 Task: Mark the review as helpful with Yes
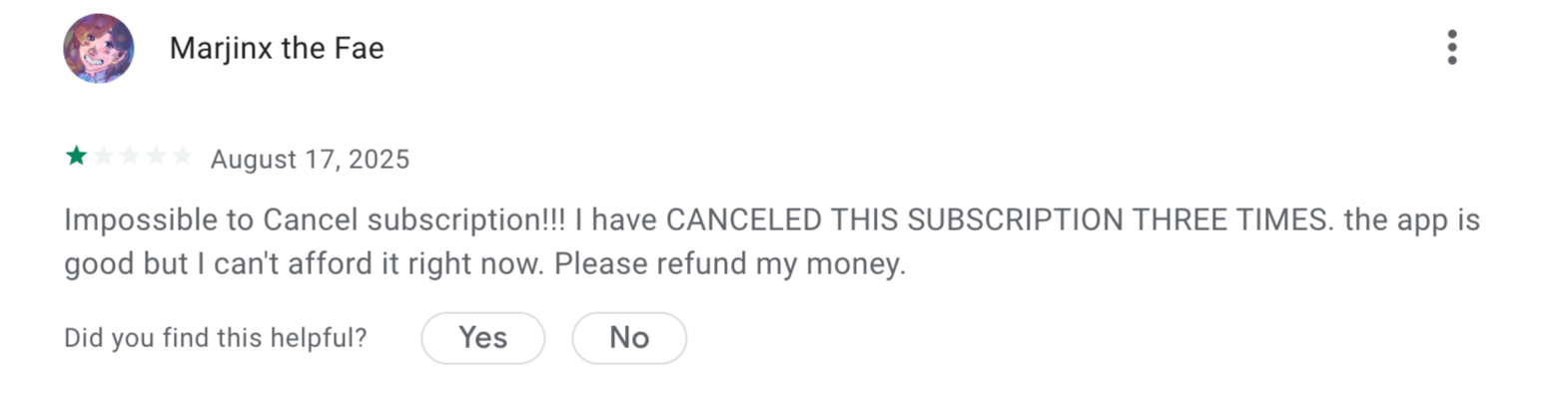point(482,338)
